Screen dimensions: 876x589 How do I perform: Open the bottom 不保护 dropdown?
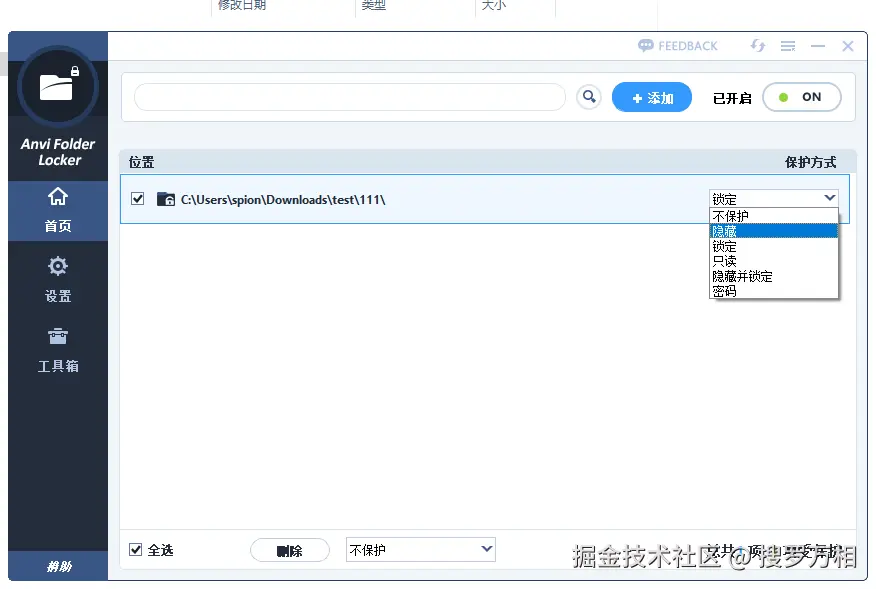click(x=420, y=549)
